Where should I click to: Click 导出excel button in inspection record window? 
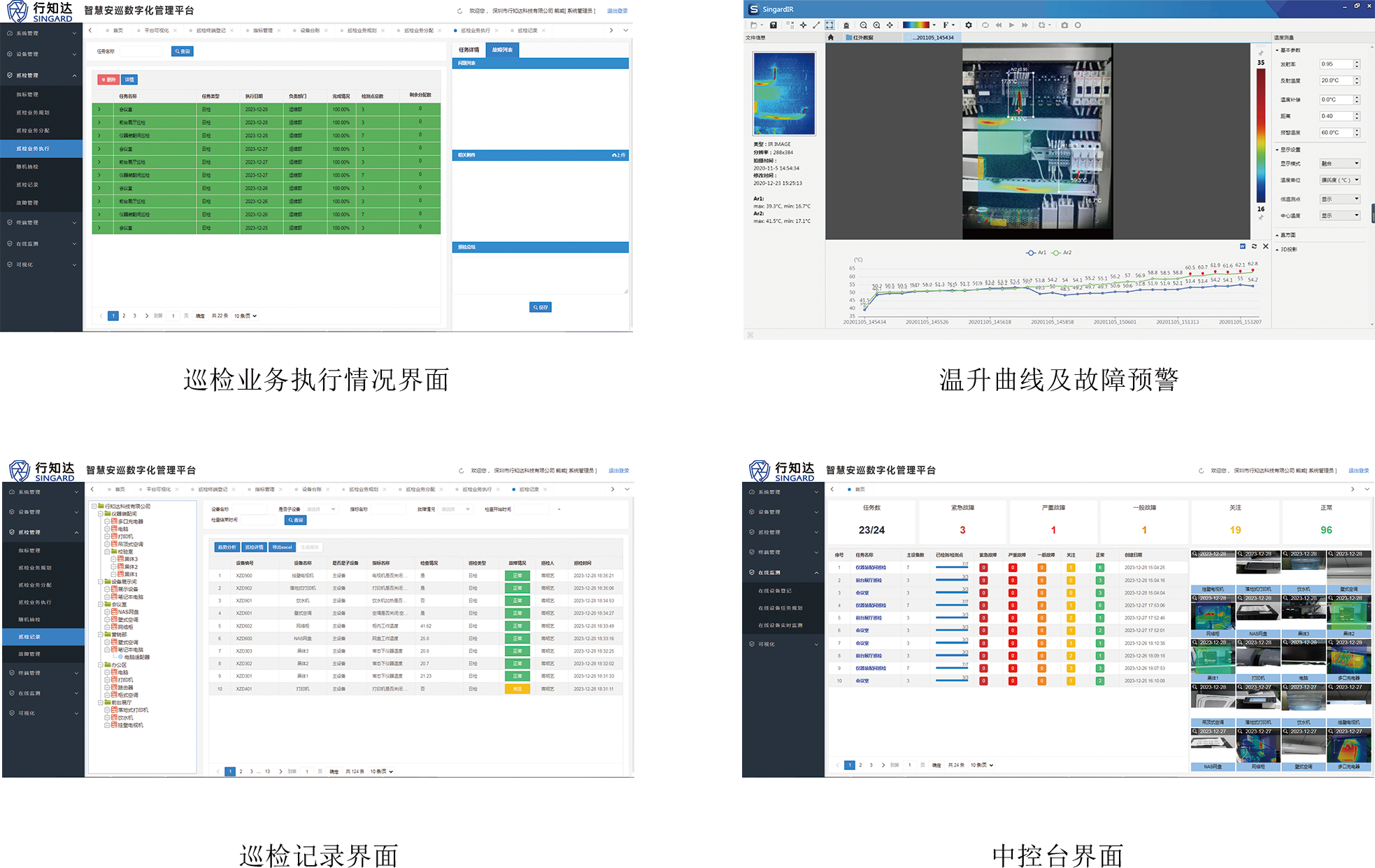coord(283,547)
